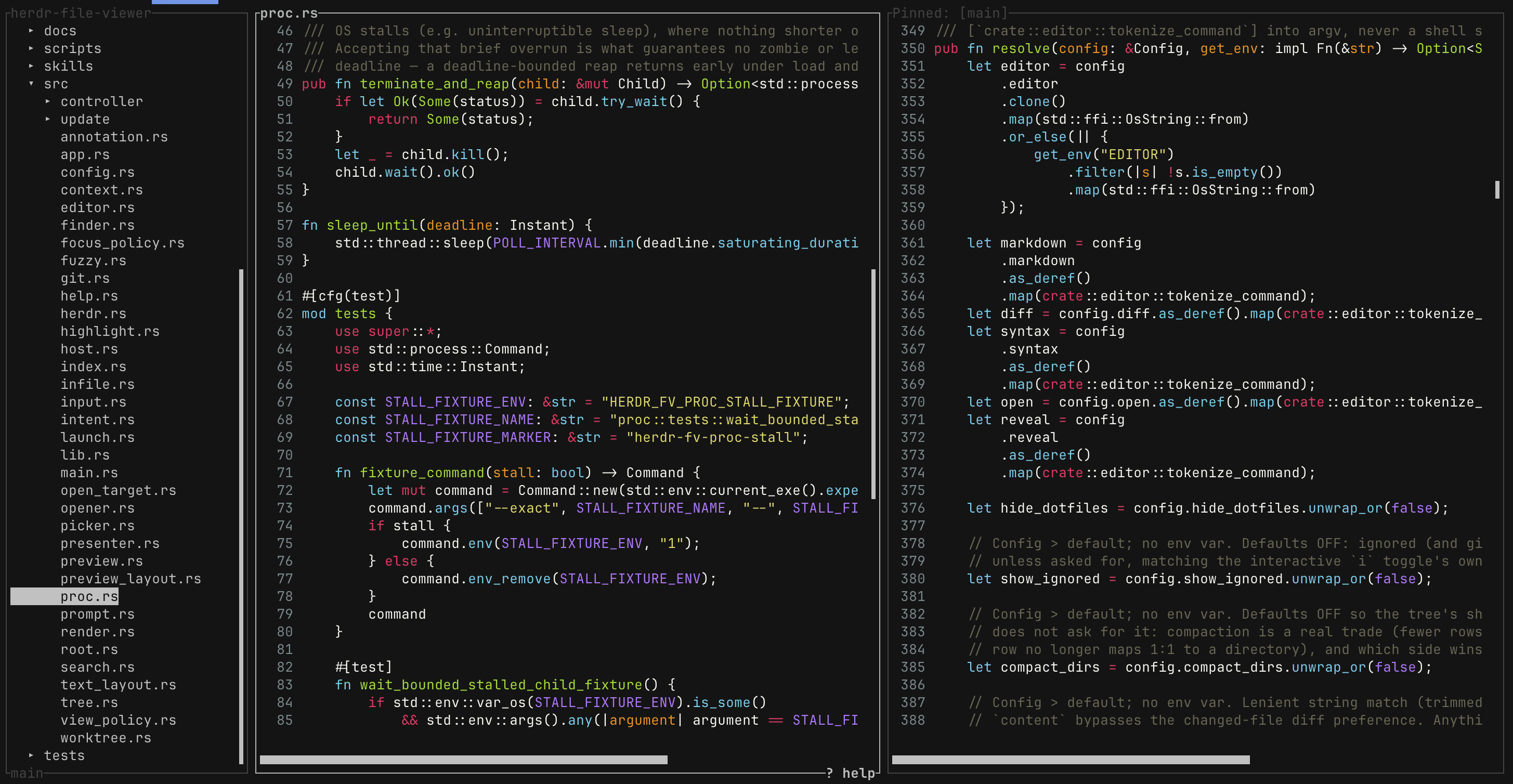The height and width of the screenshot is (784, 1513).
Task: Expand the skills folder arrow
Action: pos(31,66)
